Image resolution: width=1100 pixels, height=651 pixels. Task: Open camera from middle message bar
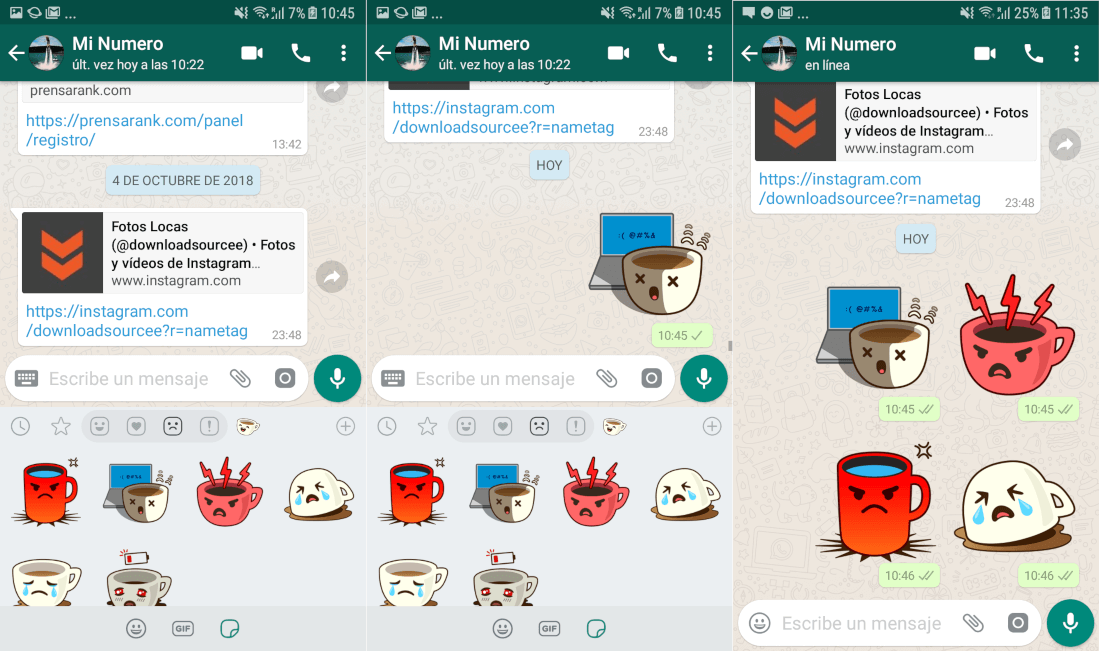click(651, 379)
